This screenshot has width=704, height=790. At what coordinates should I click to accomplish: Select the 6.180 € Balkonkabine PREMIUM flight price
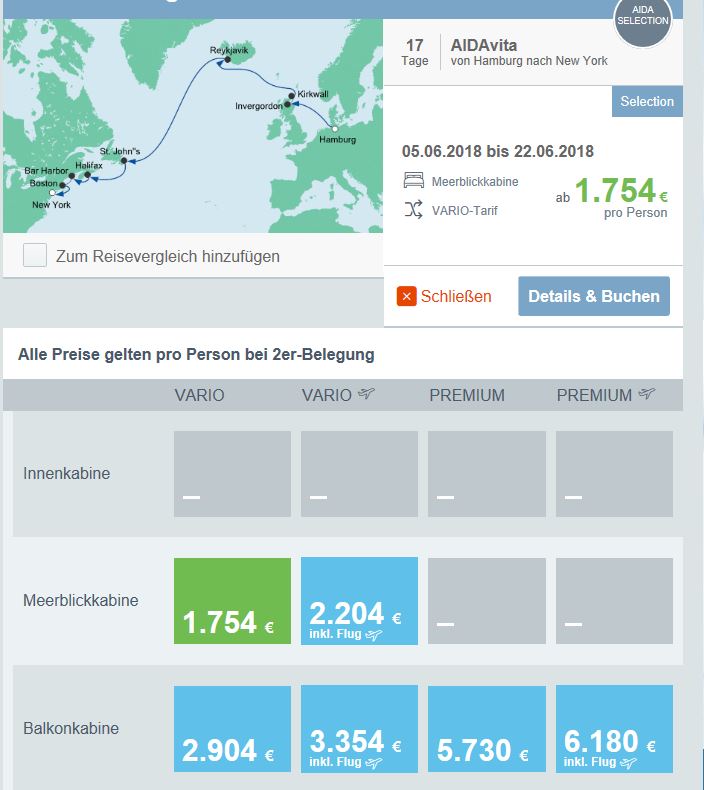point(614,728)
